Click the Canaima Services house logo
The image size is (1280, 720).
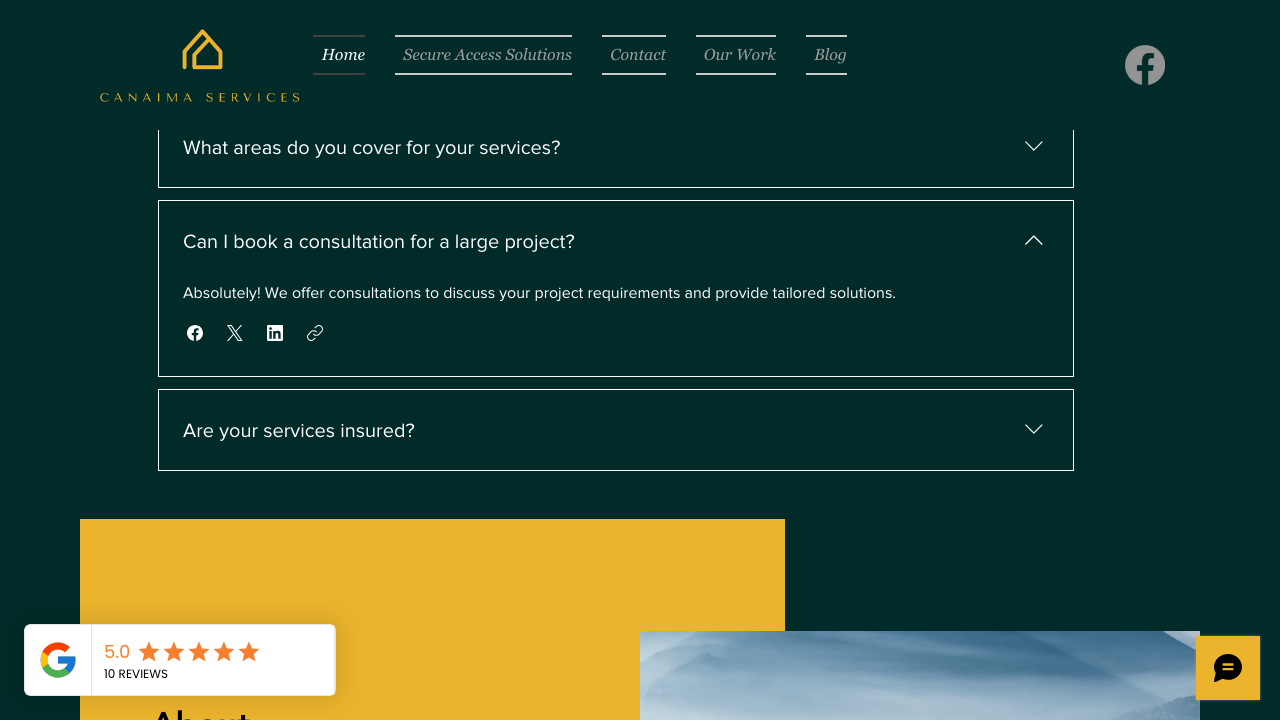tap(200, 50)
